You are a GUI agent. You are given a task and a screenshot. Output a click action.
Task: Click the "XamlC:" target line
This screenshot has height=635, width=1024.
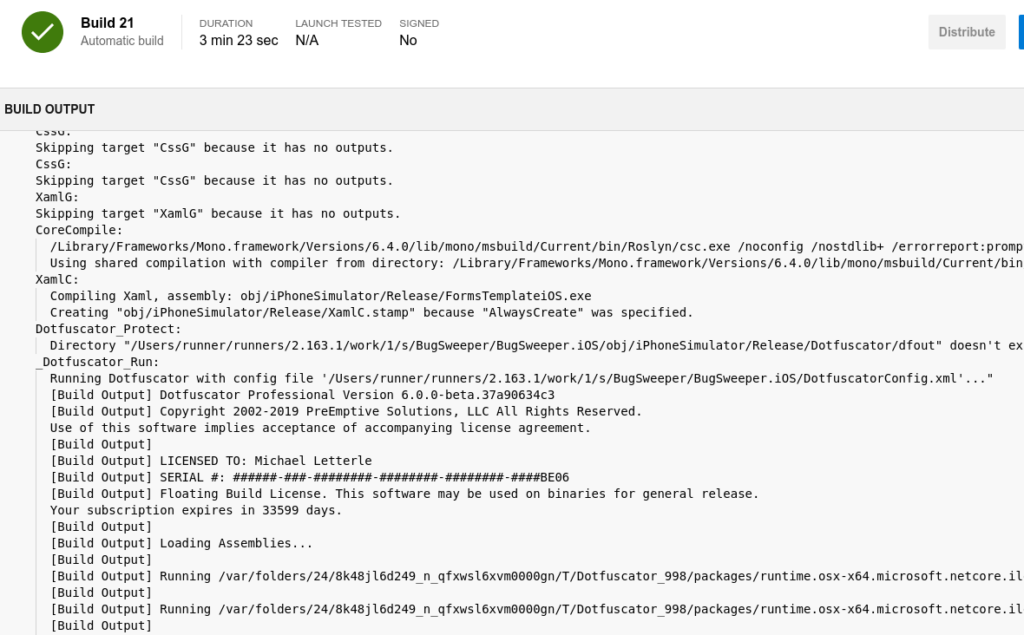pos(57,280)
